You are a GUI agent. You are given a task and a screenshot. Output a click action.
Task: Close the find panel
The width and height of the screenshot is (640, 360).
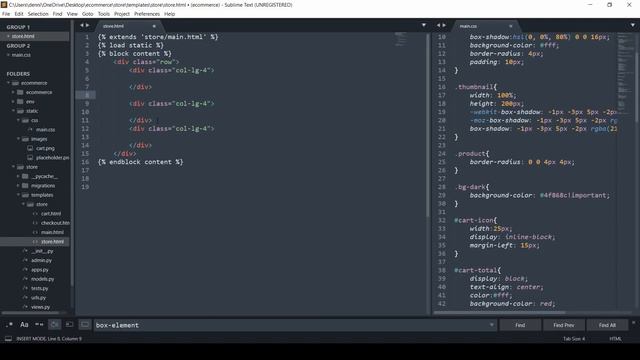(x=633, y=322)
